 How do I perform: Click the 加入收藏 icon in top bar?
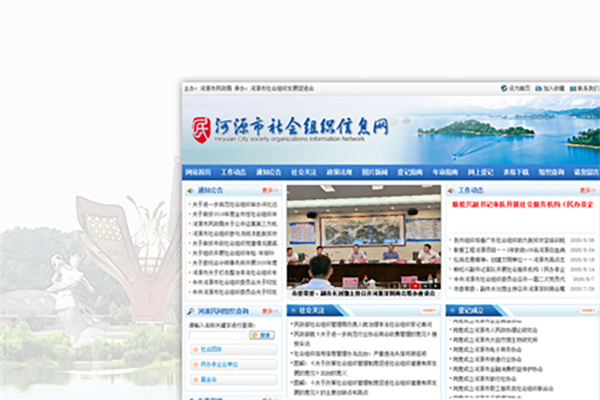click(539, 88)
